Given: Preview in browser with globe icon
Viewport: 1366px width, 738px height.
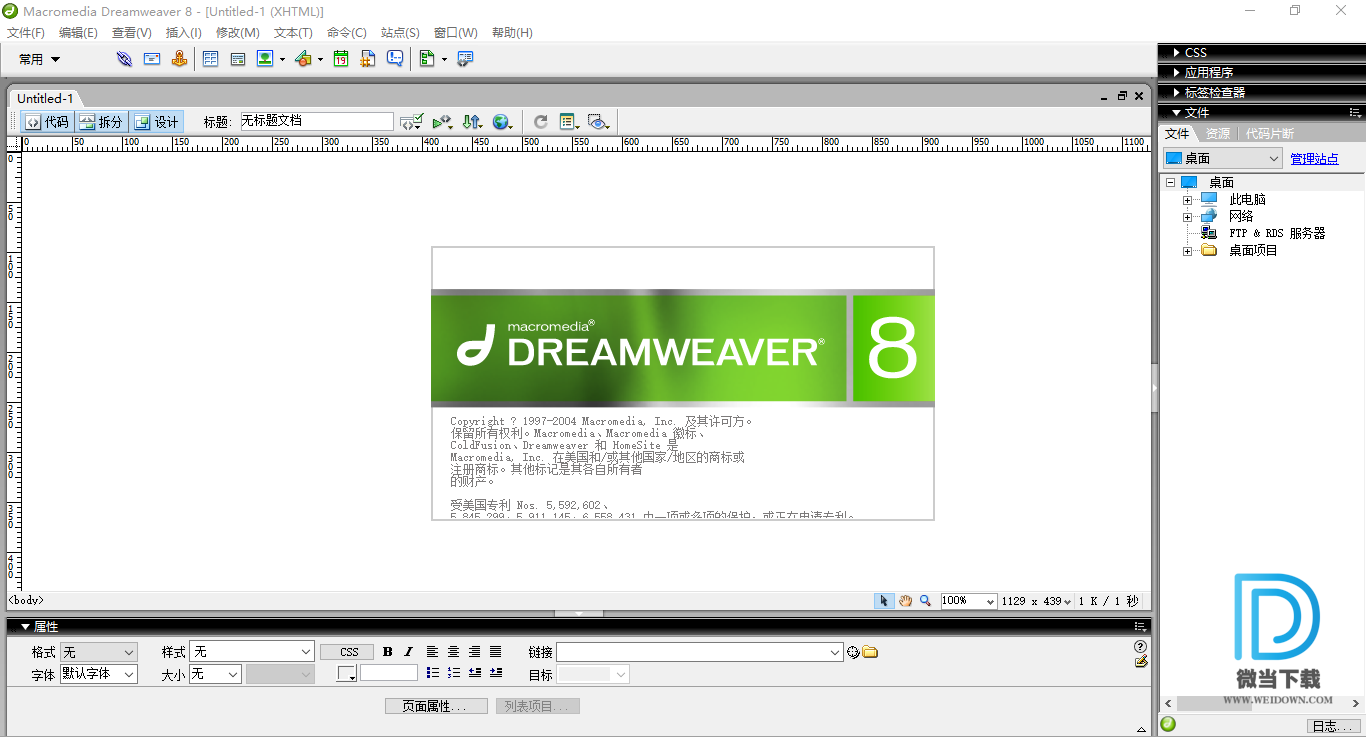Looking at the screenshot, I should click(502, 122).
